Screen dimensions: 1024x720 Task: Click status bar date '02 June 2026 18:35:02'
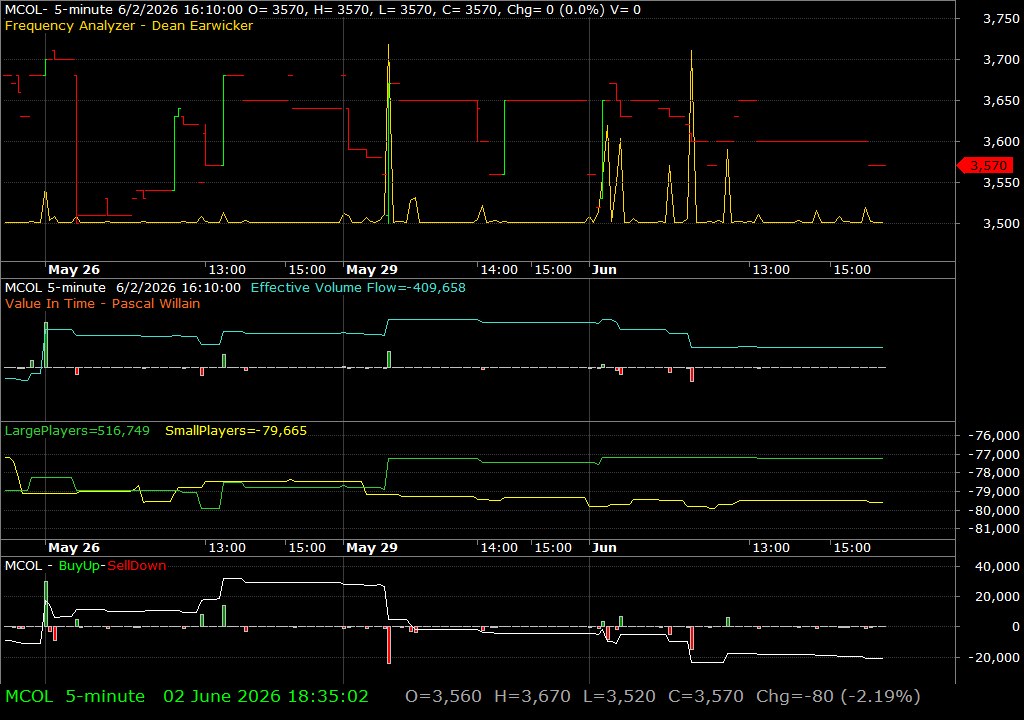tap(266, 696)
